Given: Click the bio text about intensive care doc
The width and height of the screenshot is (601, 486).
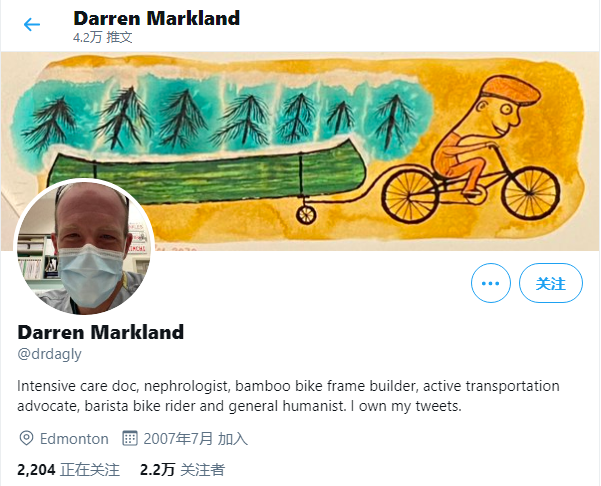Looking at the screenshot, I should click(288, 396).
